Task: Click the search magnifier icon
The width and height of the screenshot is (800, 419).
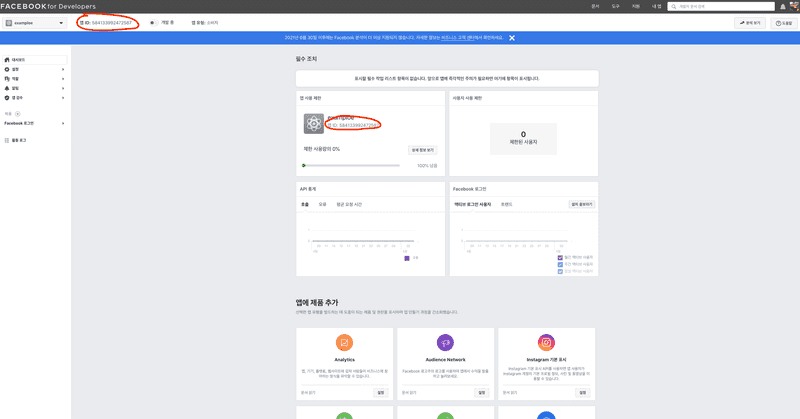Action: (x=673, y=7)
